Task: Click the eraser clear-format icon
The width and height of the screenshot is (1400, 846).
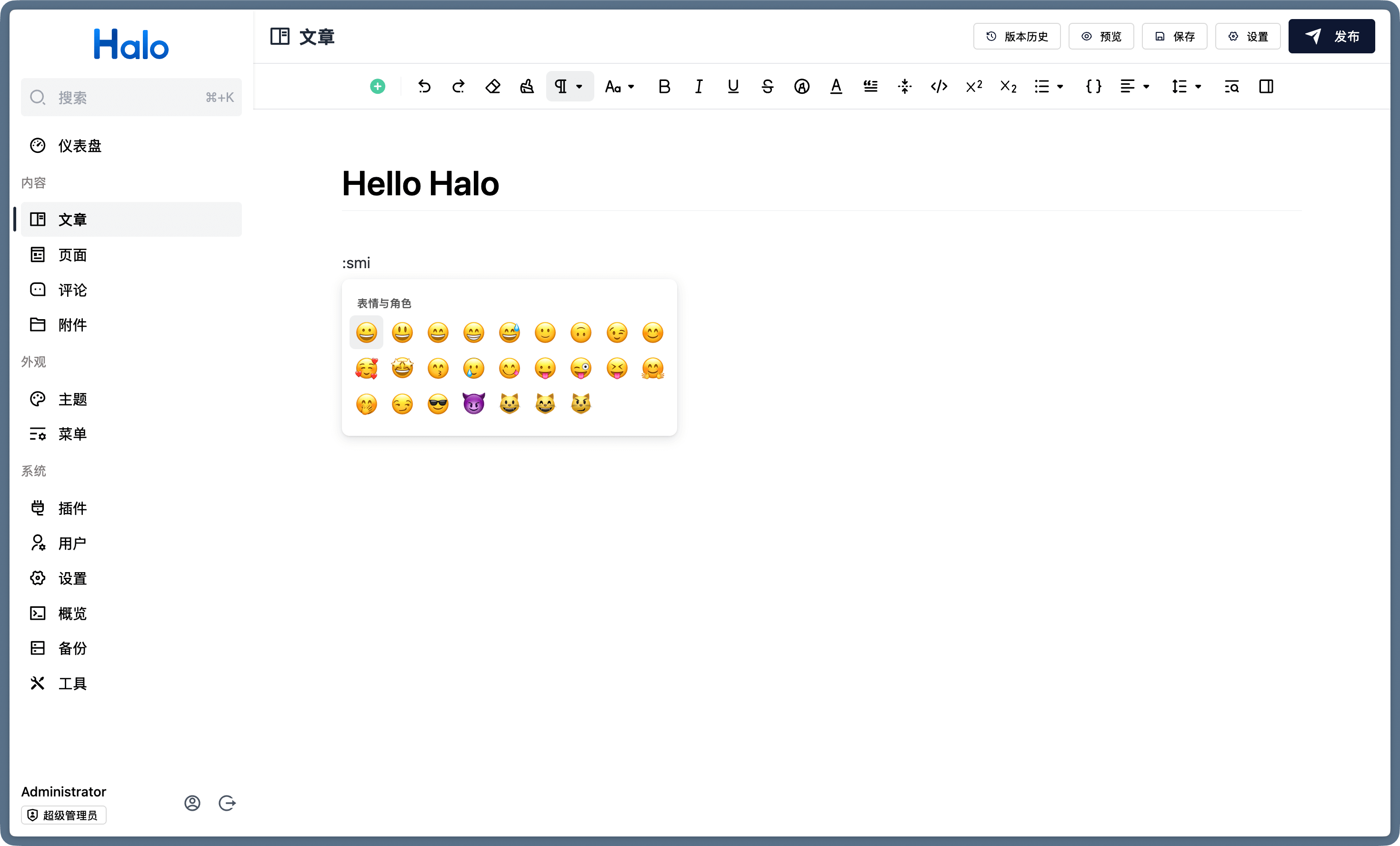Action: [x=492, y=86]
